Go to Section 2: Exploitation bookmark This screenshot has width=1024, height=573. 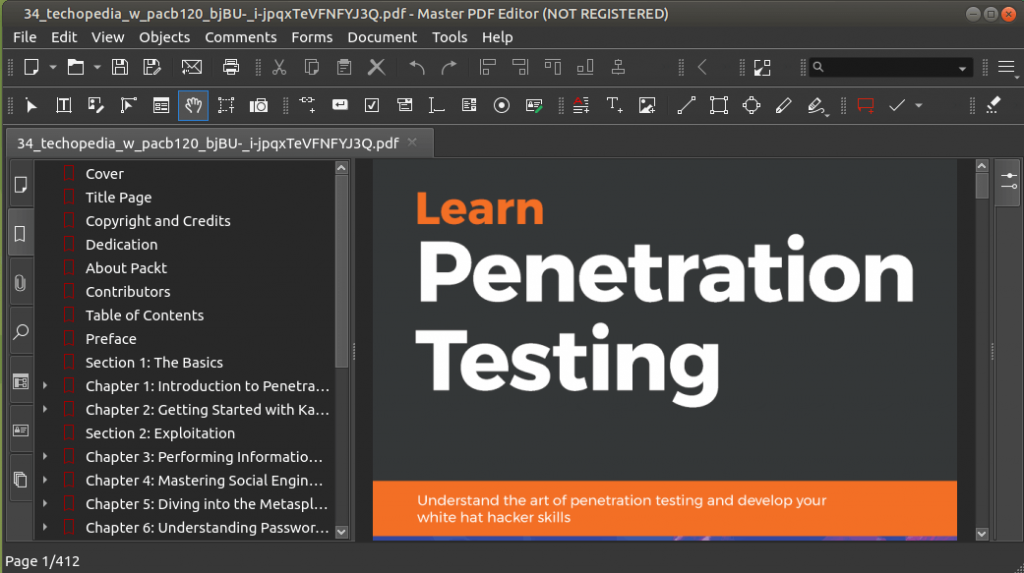pyautogui.click(x=160, y=433)
